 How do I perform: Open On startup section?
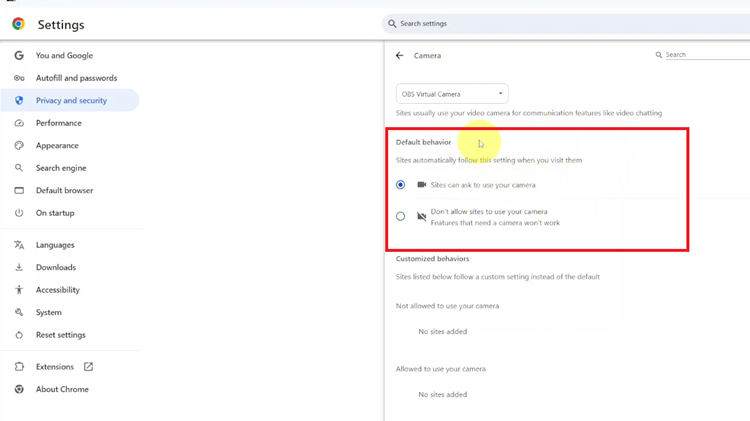[x=55, y=213]
